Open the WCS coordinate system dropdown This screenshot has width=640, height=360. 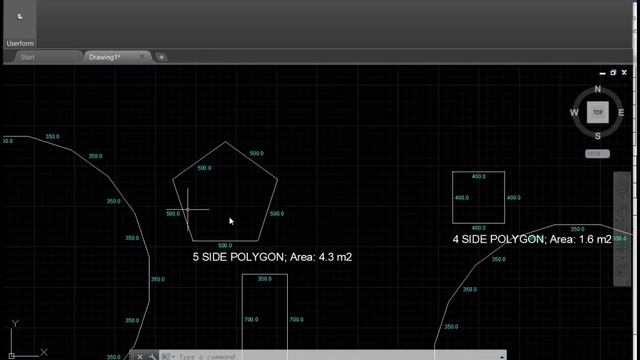coord(598,154)
